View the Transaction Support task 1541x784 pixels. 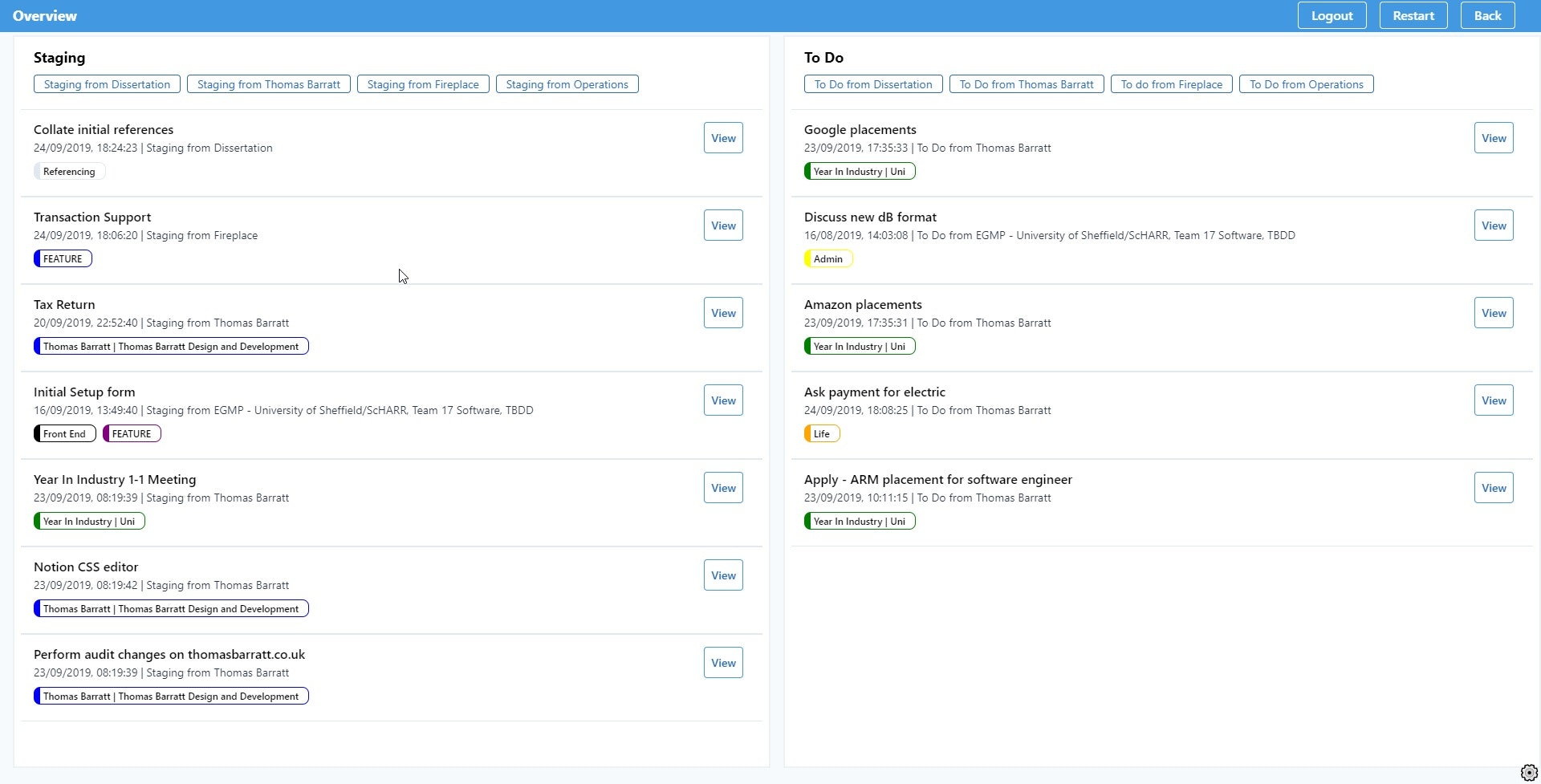coord(723,225)
